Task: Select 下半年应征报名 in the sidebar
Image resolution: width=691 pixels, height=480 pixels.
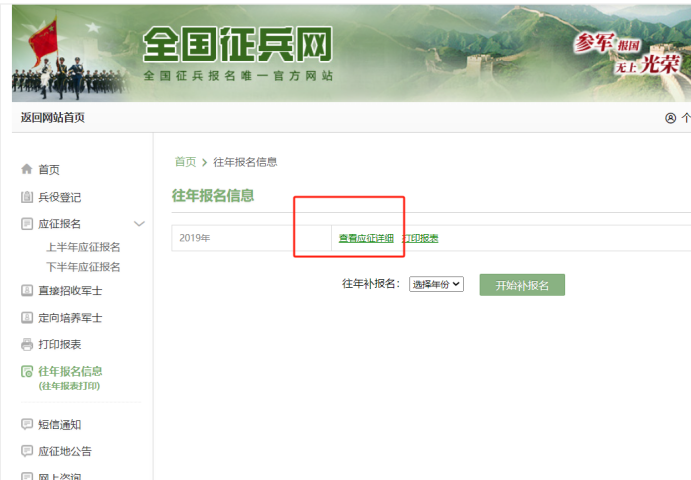Action: 83,267
